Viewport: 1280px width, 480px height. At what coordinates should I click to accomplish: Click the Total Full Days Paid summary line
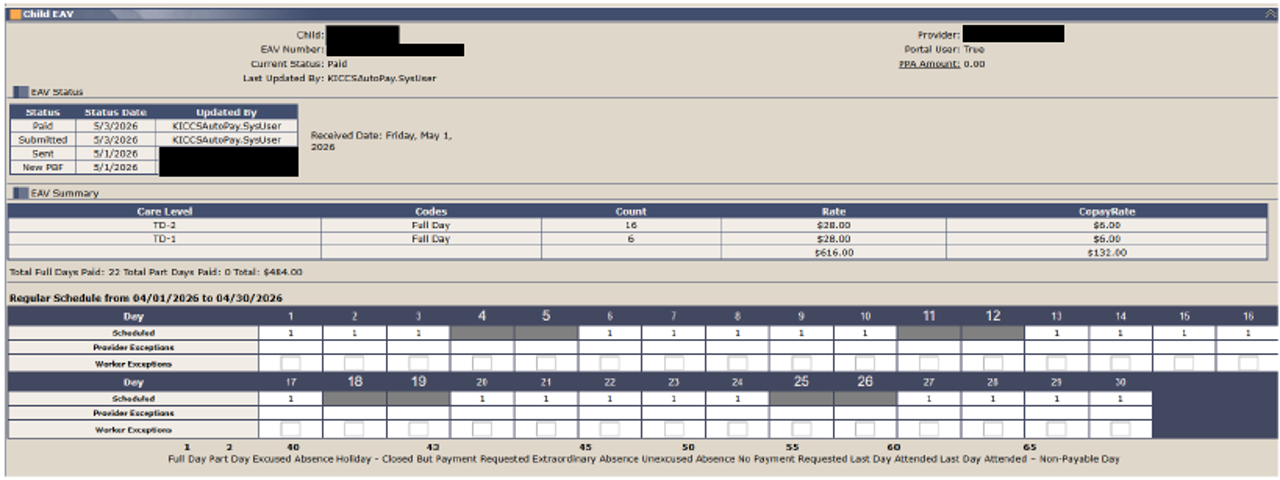click(155, 271)
